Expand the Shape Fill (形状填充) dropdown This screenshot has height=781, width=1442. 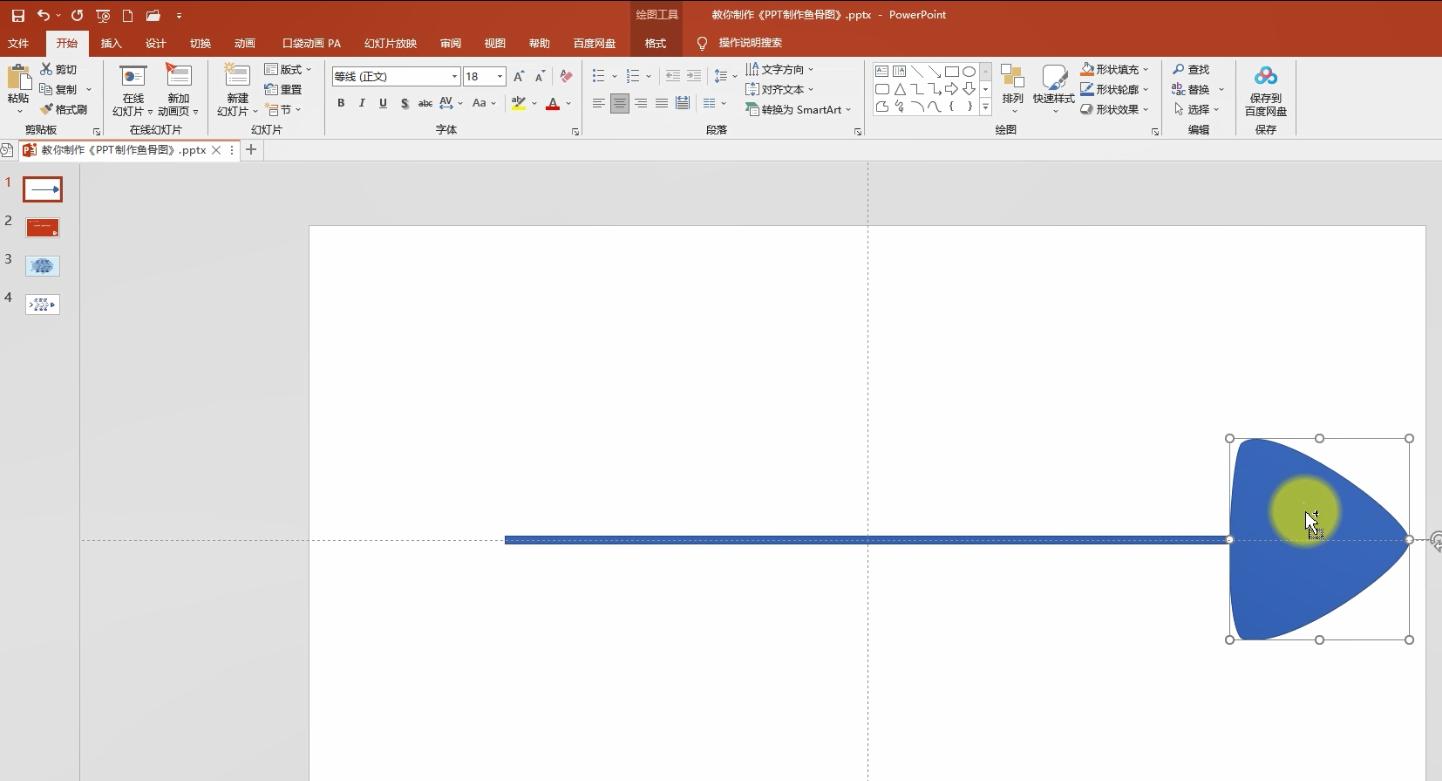(1145, 69)
